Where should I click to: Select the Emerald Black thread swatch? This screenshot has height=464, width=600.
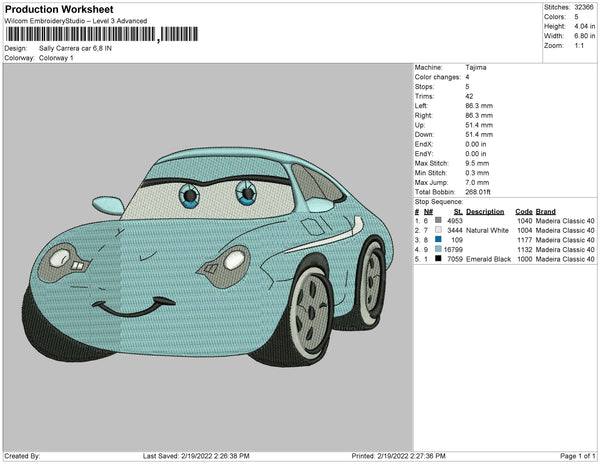coord(440,259)
